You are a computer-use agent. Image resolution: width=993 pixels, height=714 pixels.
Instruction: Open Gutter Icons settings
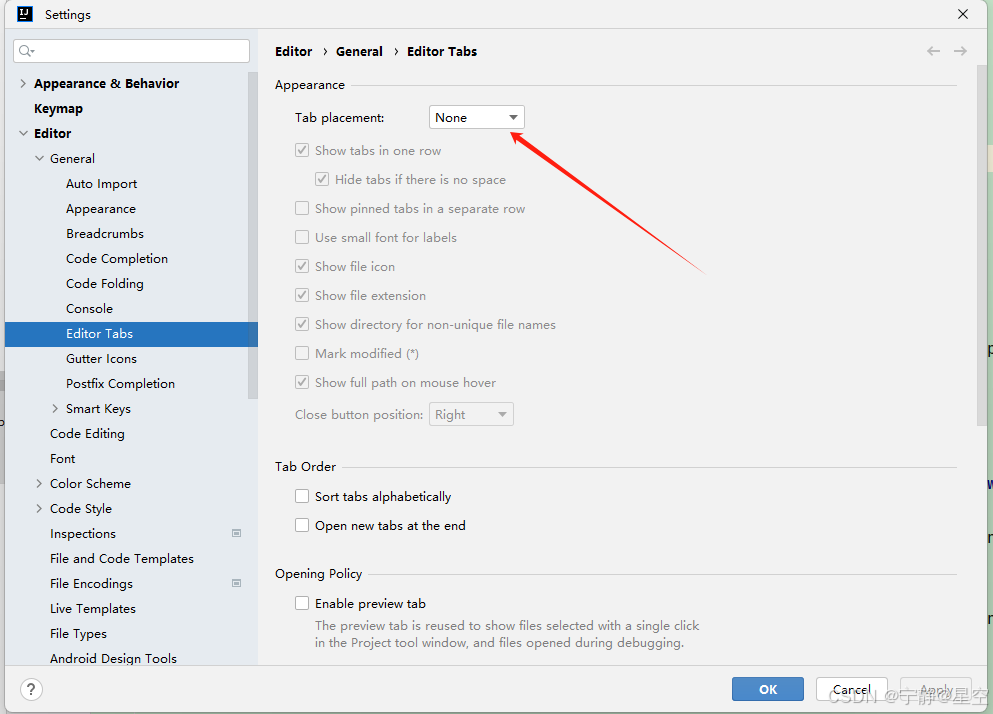[101, 359]
